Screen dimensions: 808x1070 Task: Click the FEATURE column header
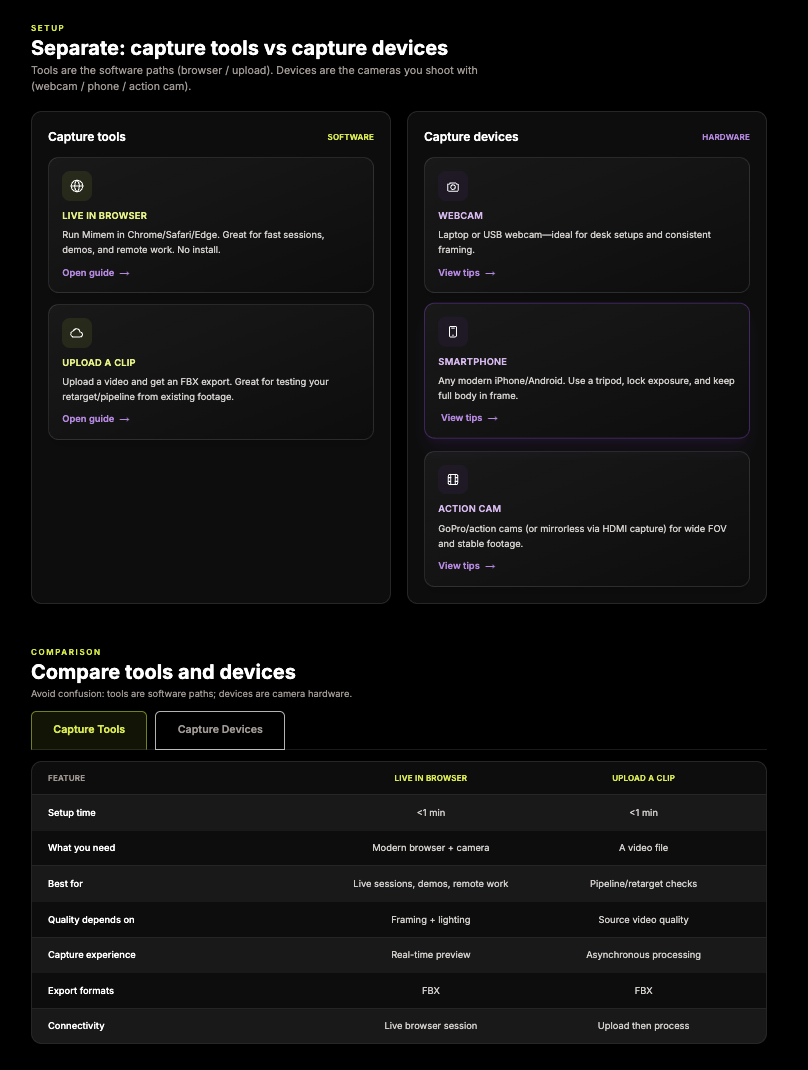coord(66,778)
